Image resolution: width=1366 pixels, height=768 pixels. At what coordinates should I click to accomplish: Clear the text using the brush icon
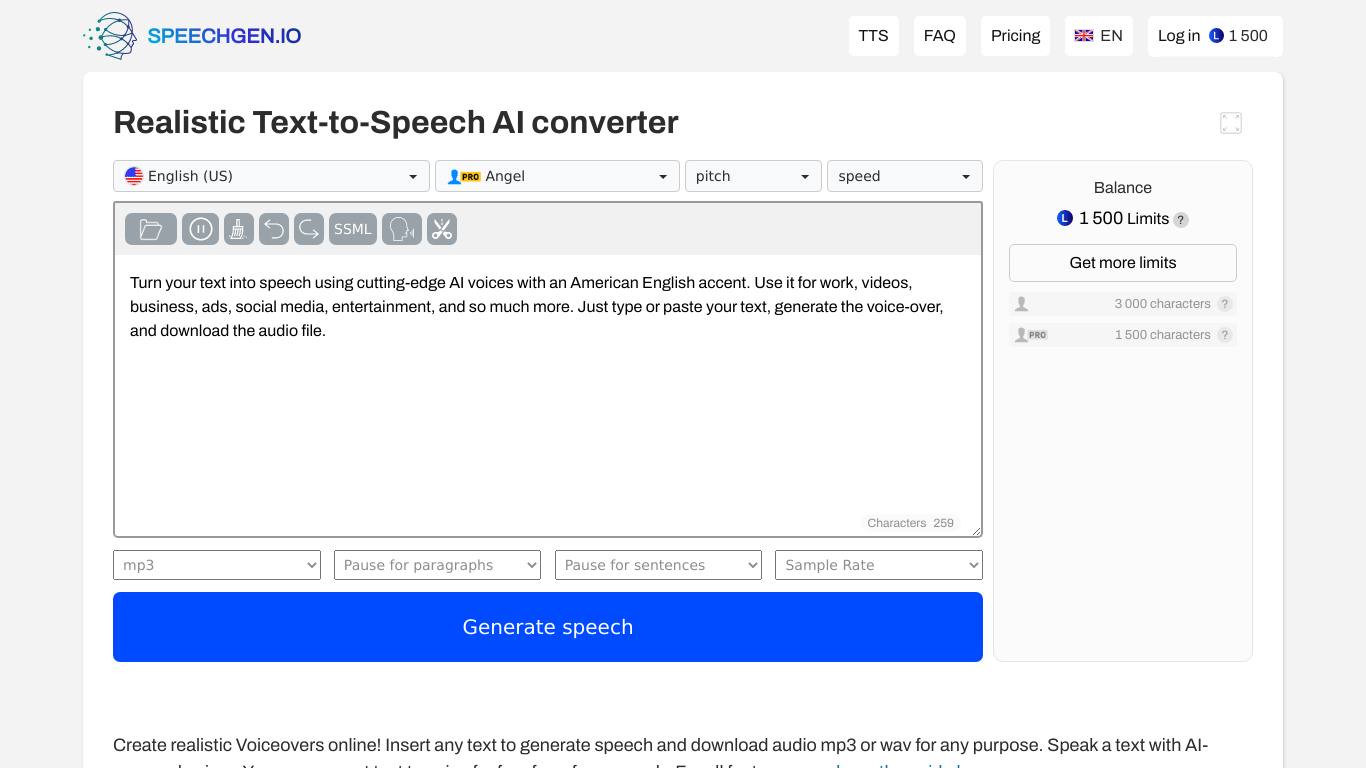click(238, 229)
